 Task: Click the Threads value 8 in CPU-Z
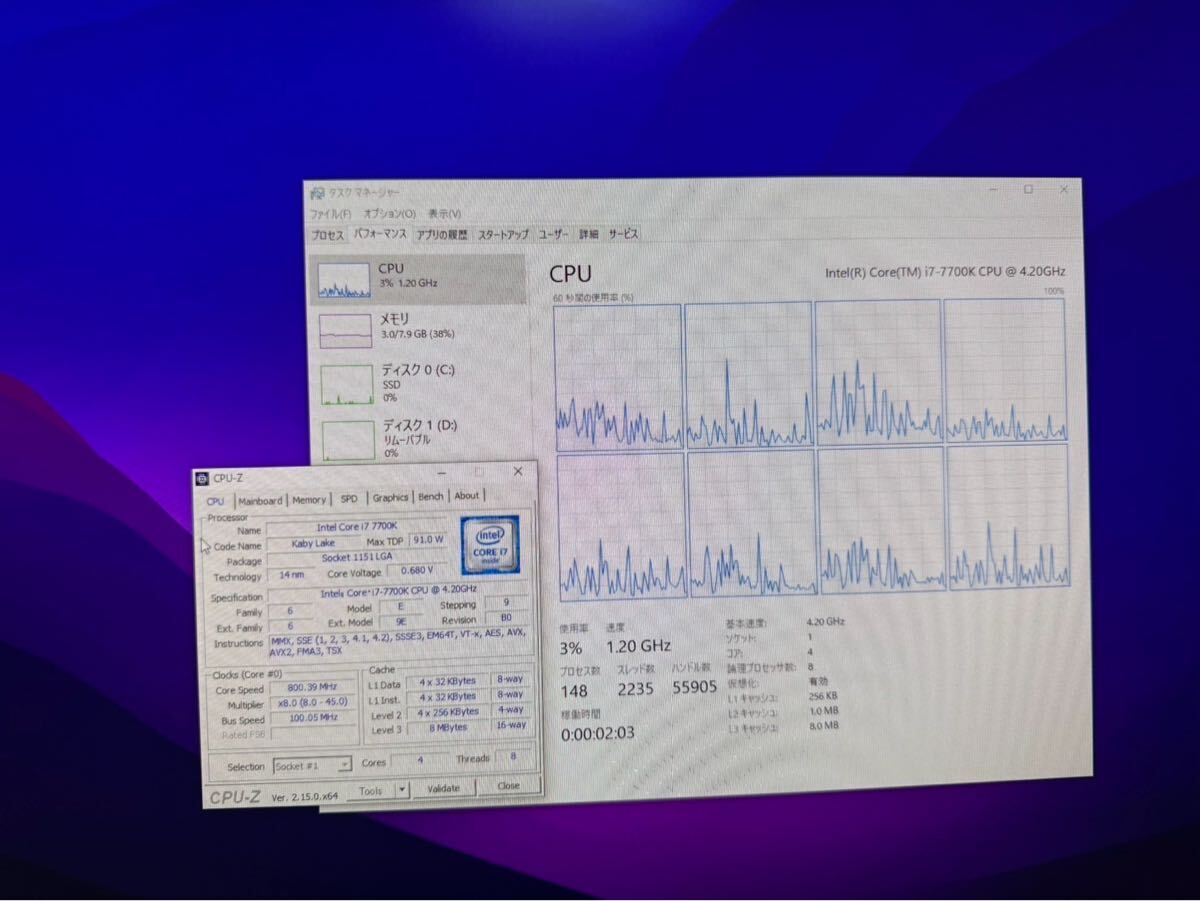click(513, 758)
